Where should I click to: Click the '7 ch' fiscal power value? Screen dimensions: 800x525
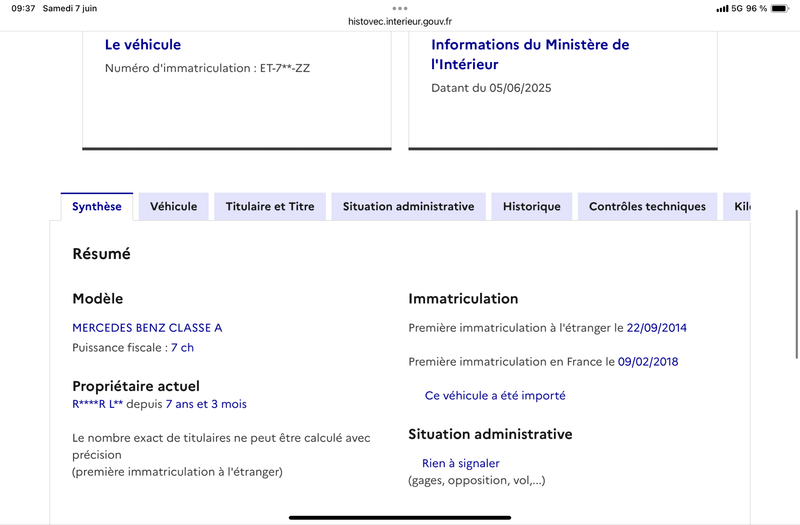pos(182,347)
